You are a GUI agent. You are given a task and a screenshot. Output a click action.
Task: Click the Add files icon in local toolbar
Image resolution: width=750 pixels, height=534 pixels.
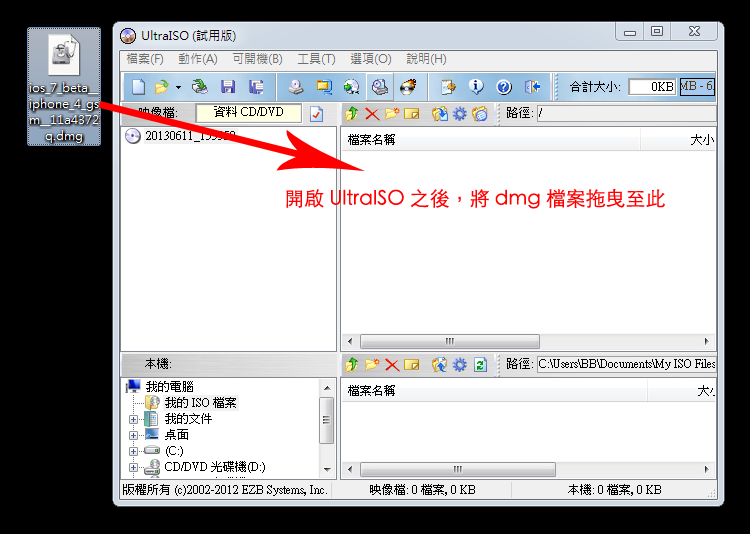click(440, 365)
